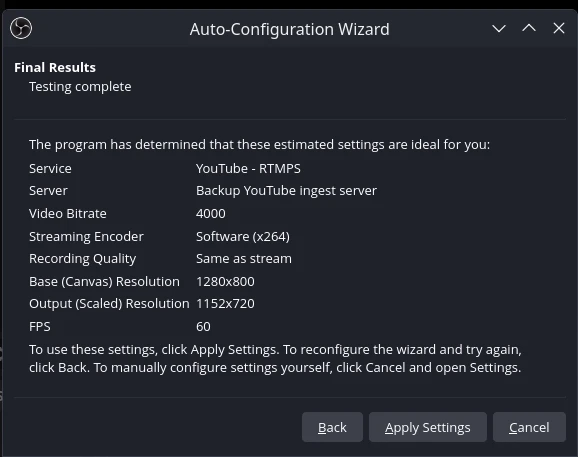Click the YouTube - RTMPS service value
The width and height of the screenshot is (578, 457).
click(248, 168)
